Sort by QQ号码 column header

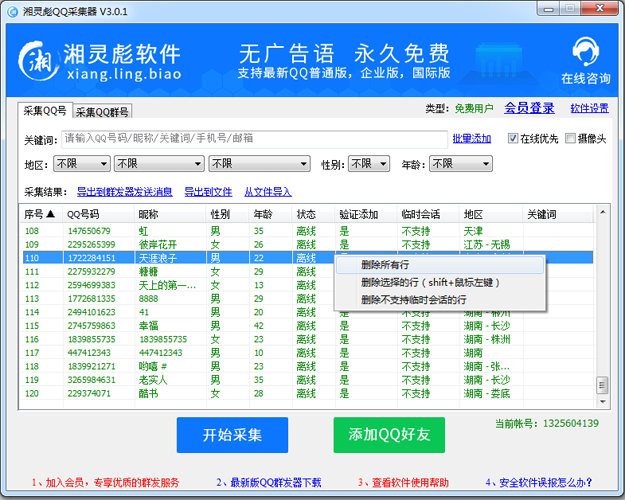(x=98, y=215)
